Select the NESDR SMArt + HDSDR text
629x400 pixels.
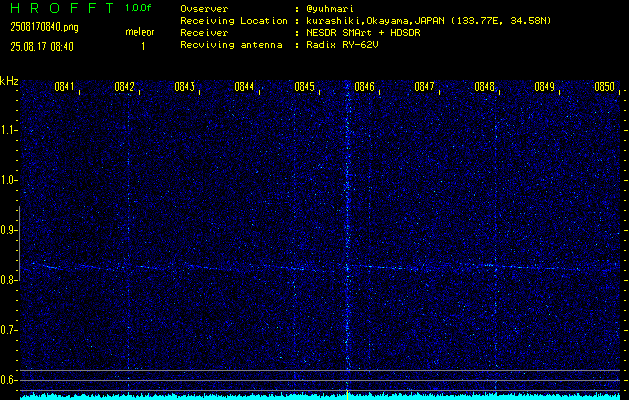point(363,33)
